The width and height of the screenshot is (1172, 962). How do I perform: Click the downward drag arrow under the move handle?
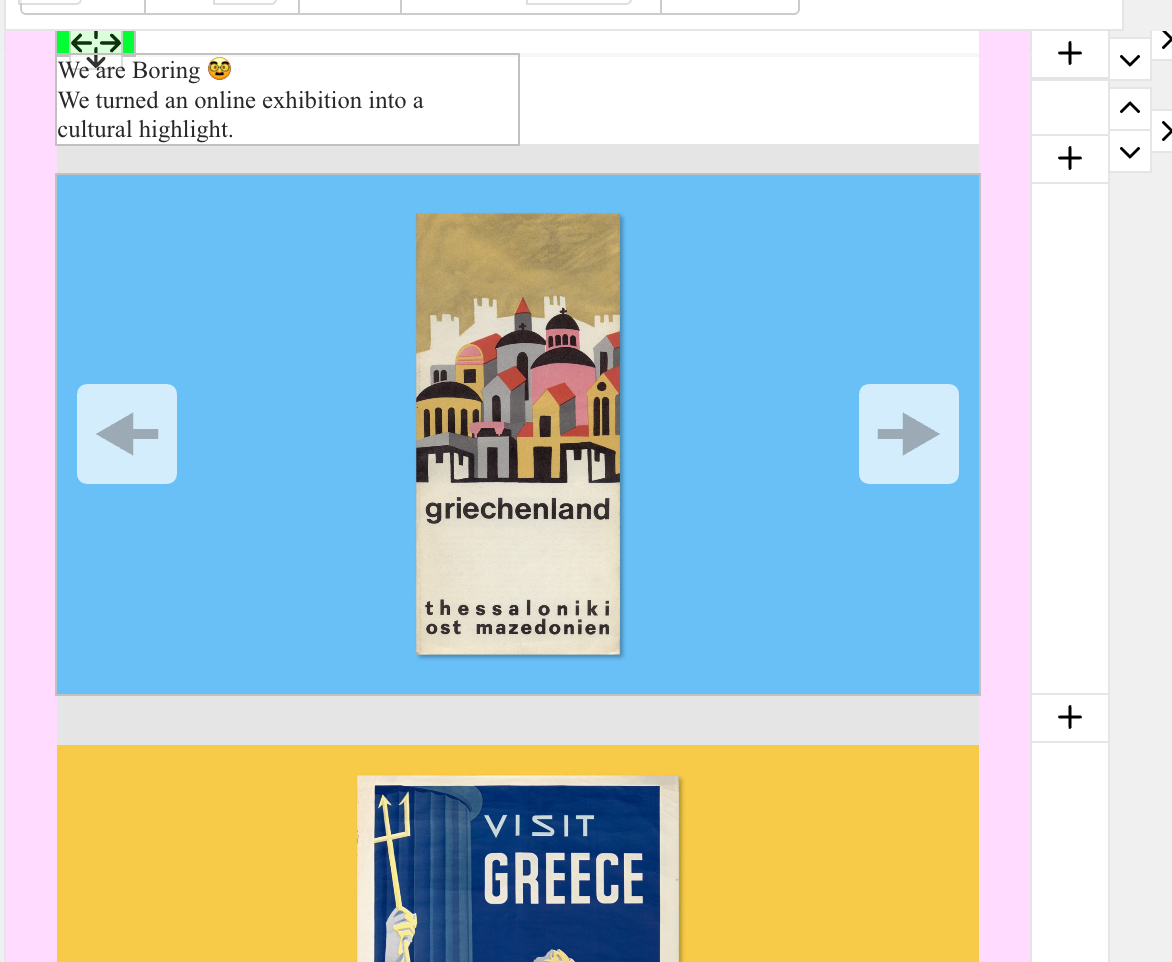pos(96,62)
